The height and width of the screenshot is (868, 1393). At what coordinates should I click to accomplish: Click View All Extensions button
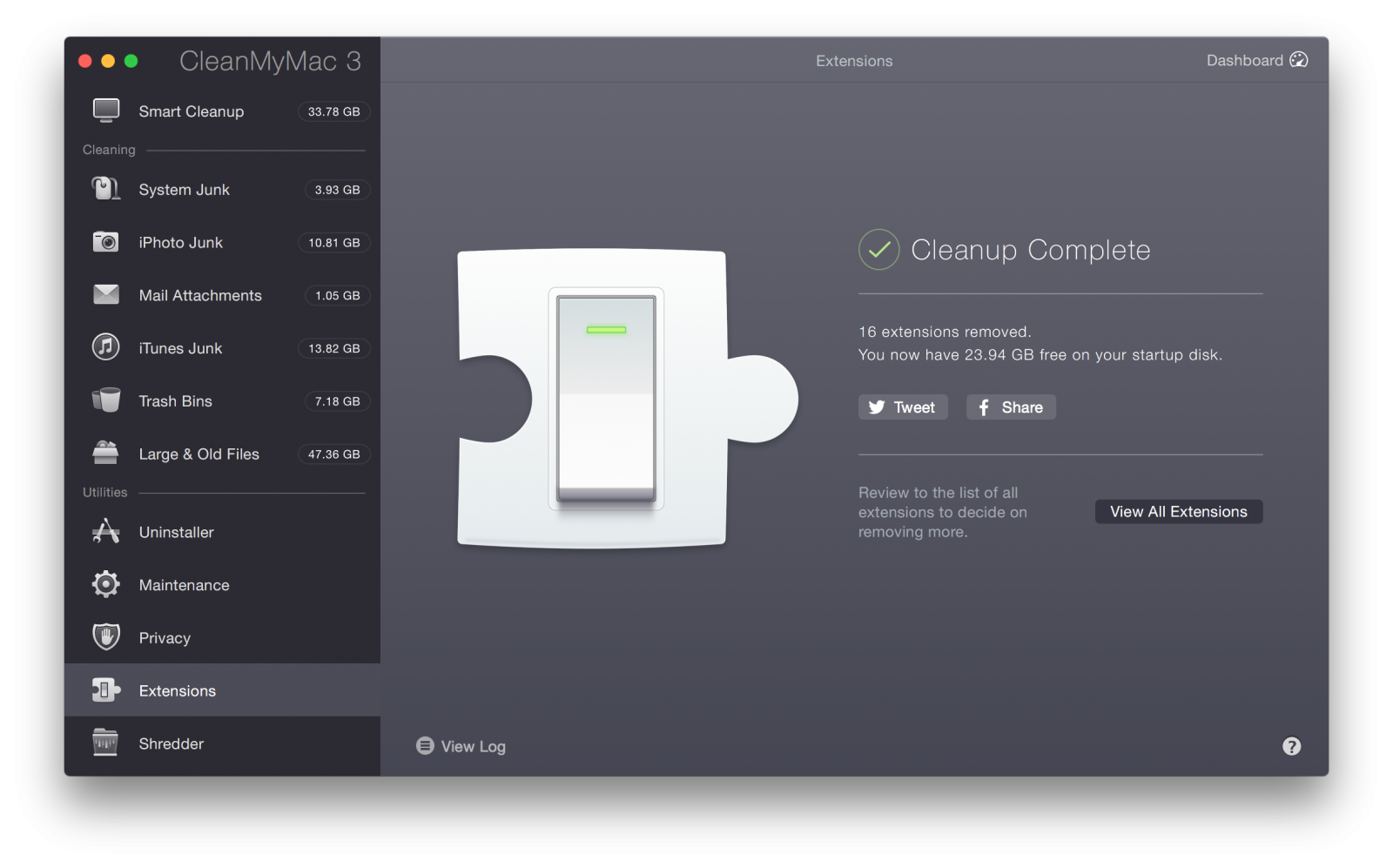tap(1179, 512)
